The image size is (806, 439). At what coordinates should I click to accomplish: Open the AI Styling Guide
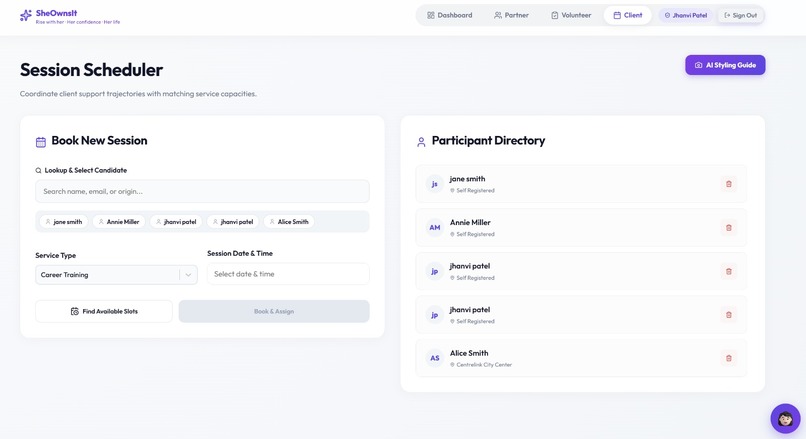(x=725, y=65)
